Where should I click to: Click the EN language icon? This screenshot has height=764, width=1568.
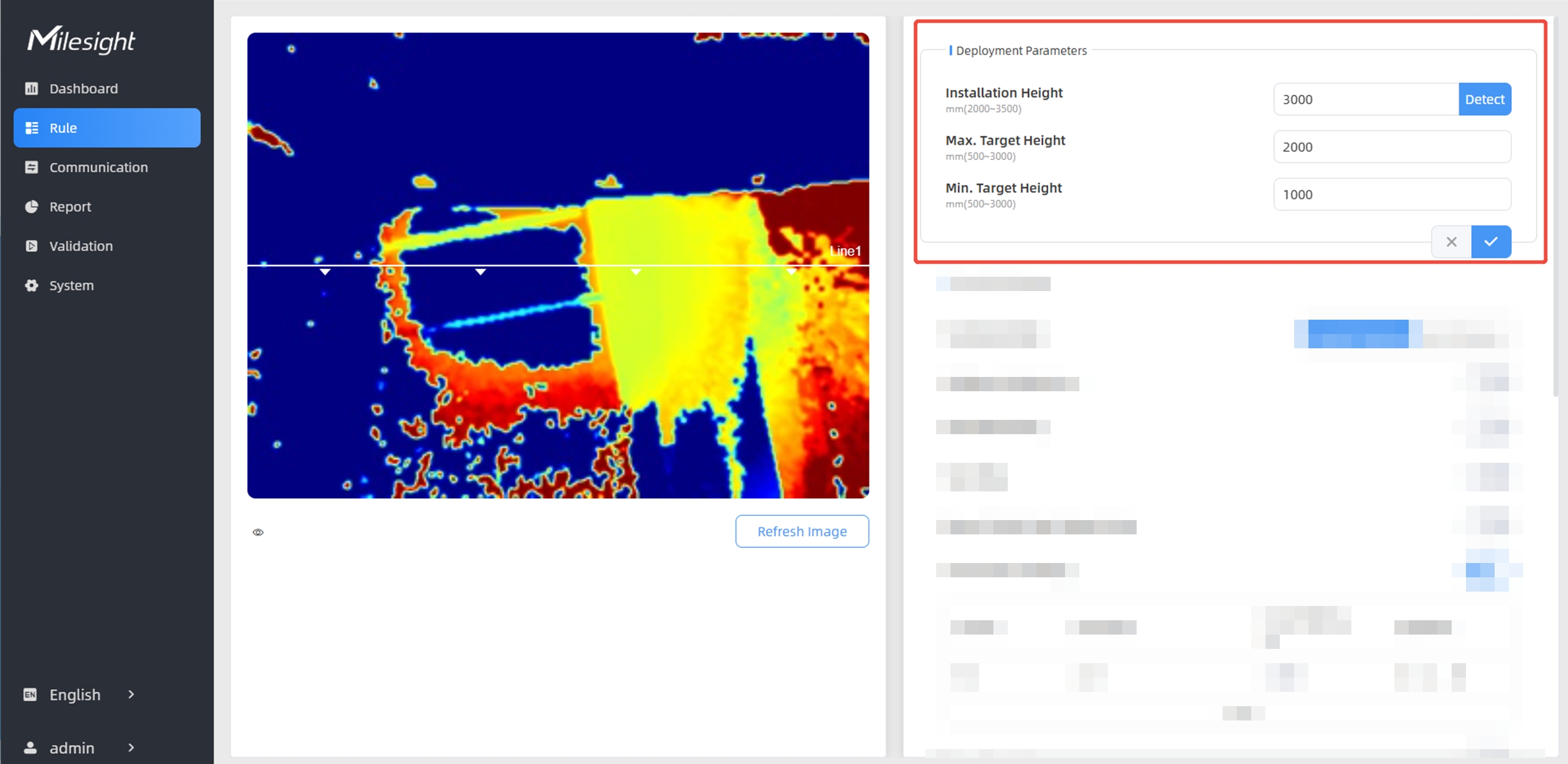pyautogui.click(x=30, y=694)
